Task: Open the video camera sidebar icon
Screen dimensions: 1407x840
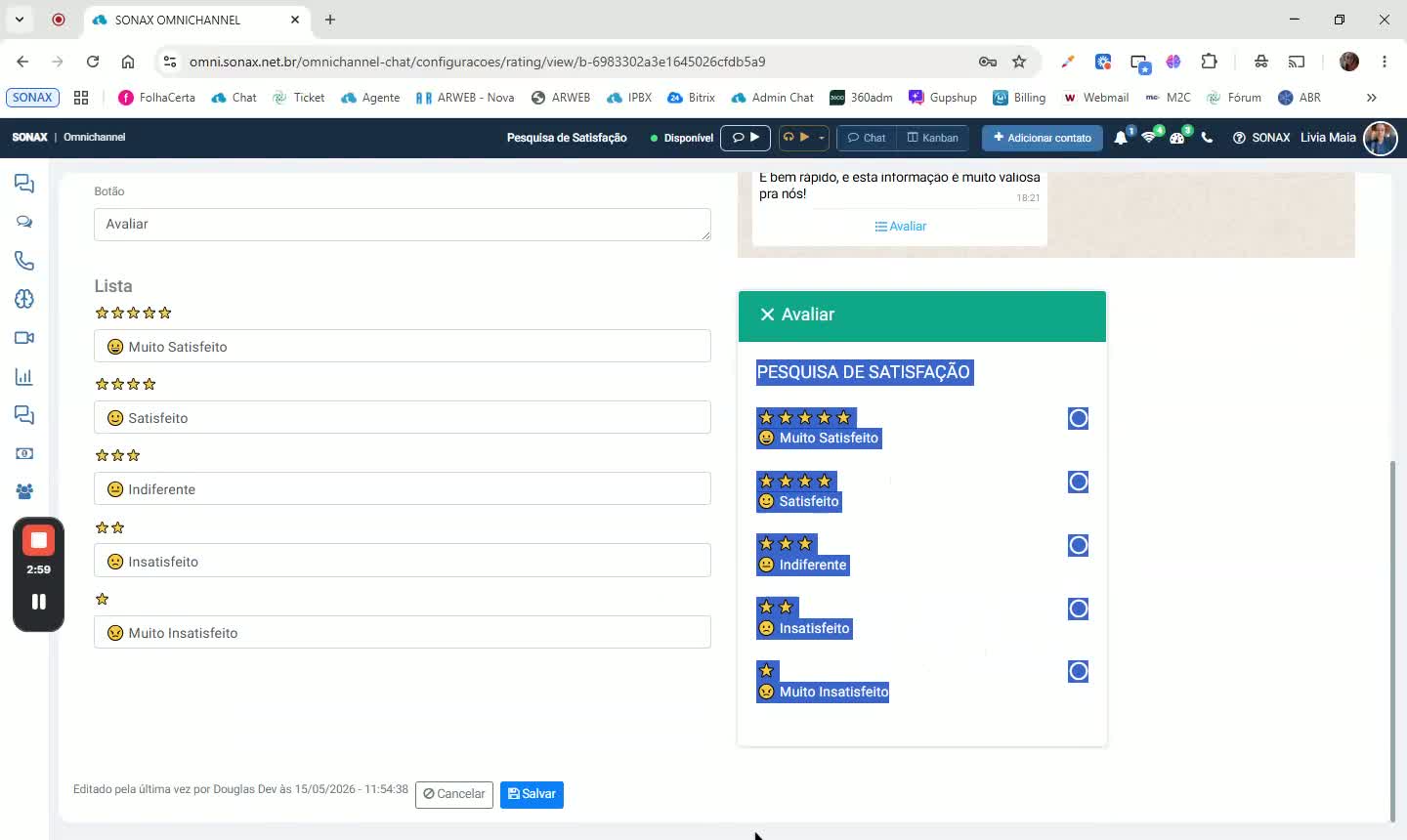Action: coord(24,338)
